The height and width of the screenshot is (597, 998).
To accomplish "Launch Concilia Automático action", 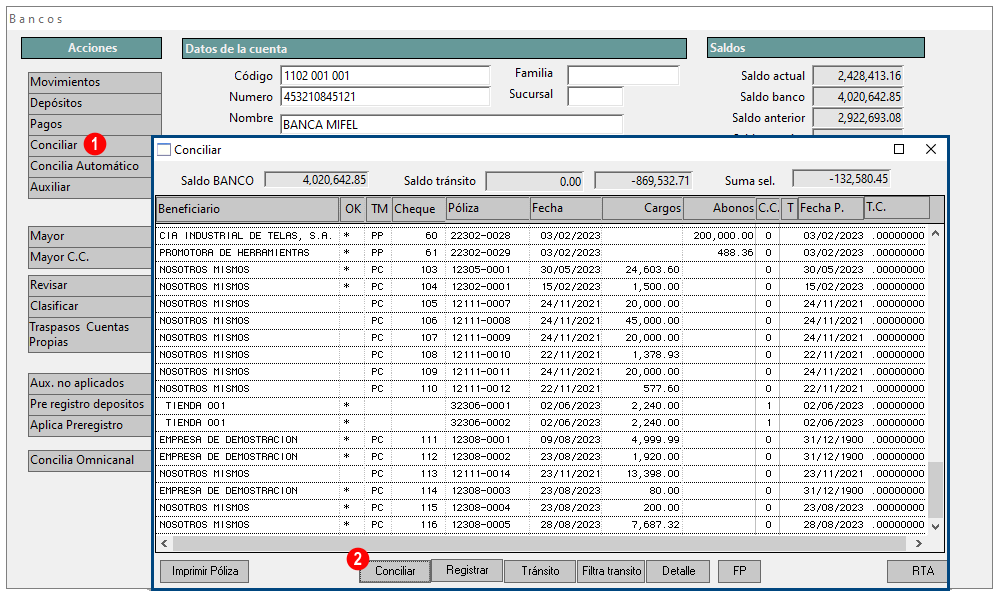I will click(90, 166).
